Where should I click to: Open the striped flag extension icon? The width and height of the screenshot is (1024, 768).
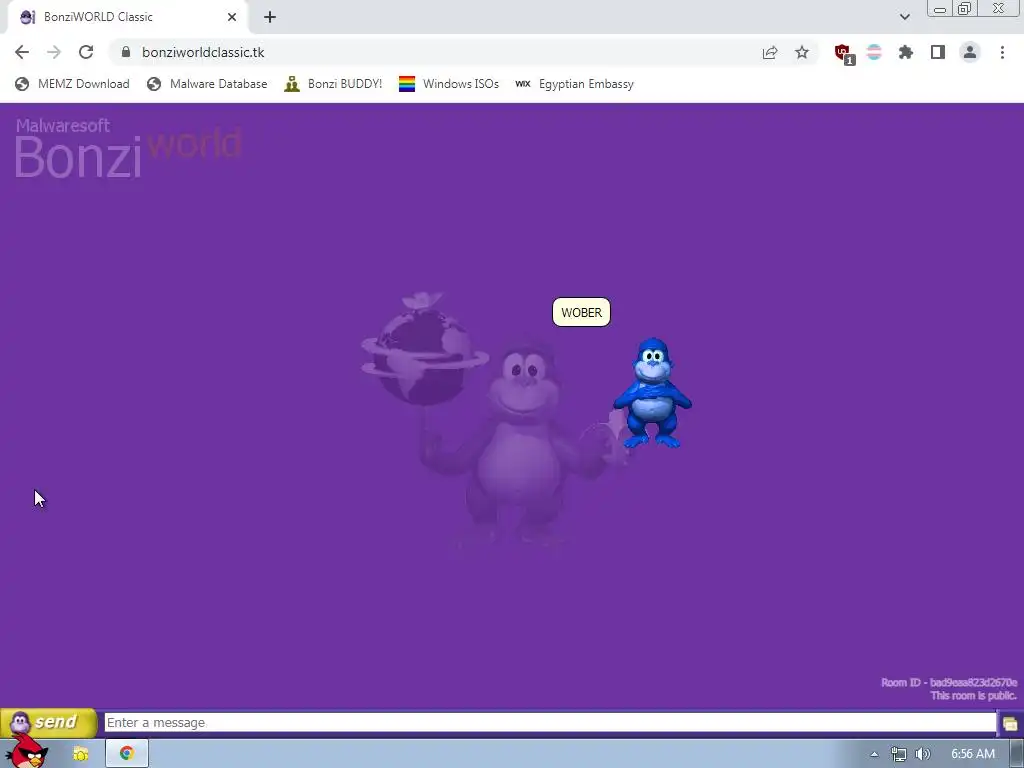tap(874, 52)
